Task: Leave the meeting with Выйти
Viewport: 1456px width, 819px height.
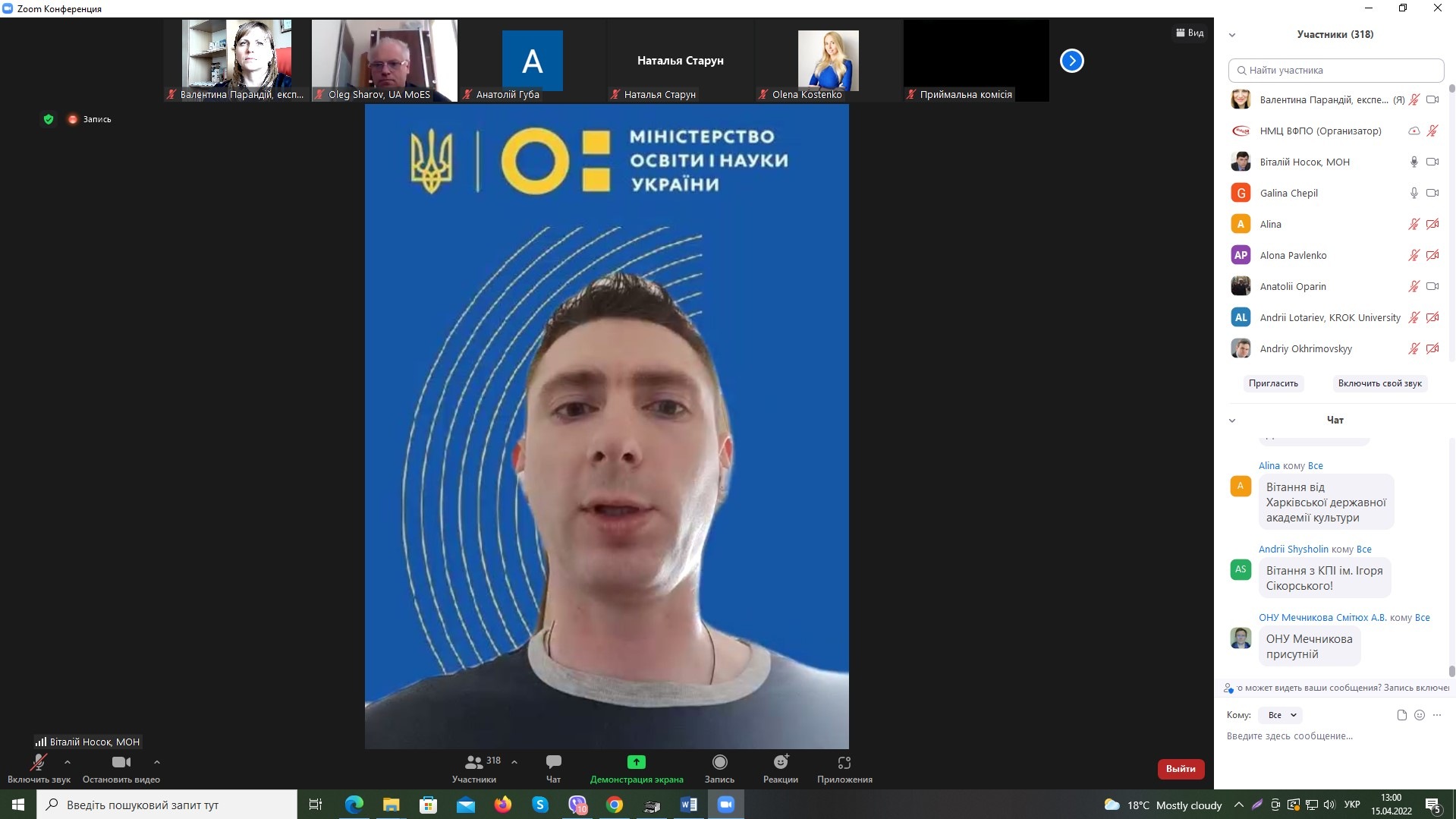Action: (x=1181, y=769)
